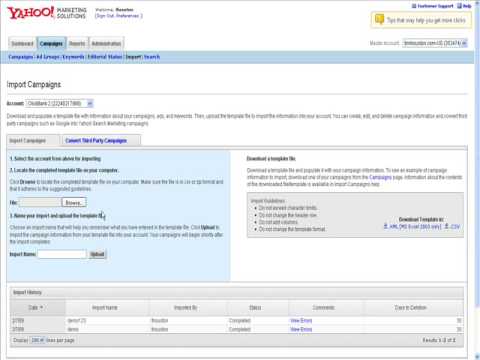
Task: Click the CSV download icon
Action: [x=447, y=226]
